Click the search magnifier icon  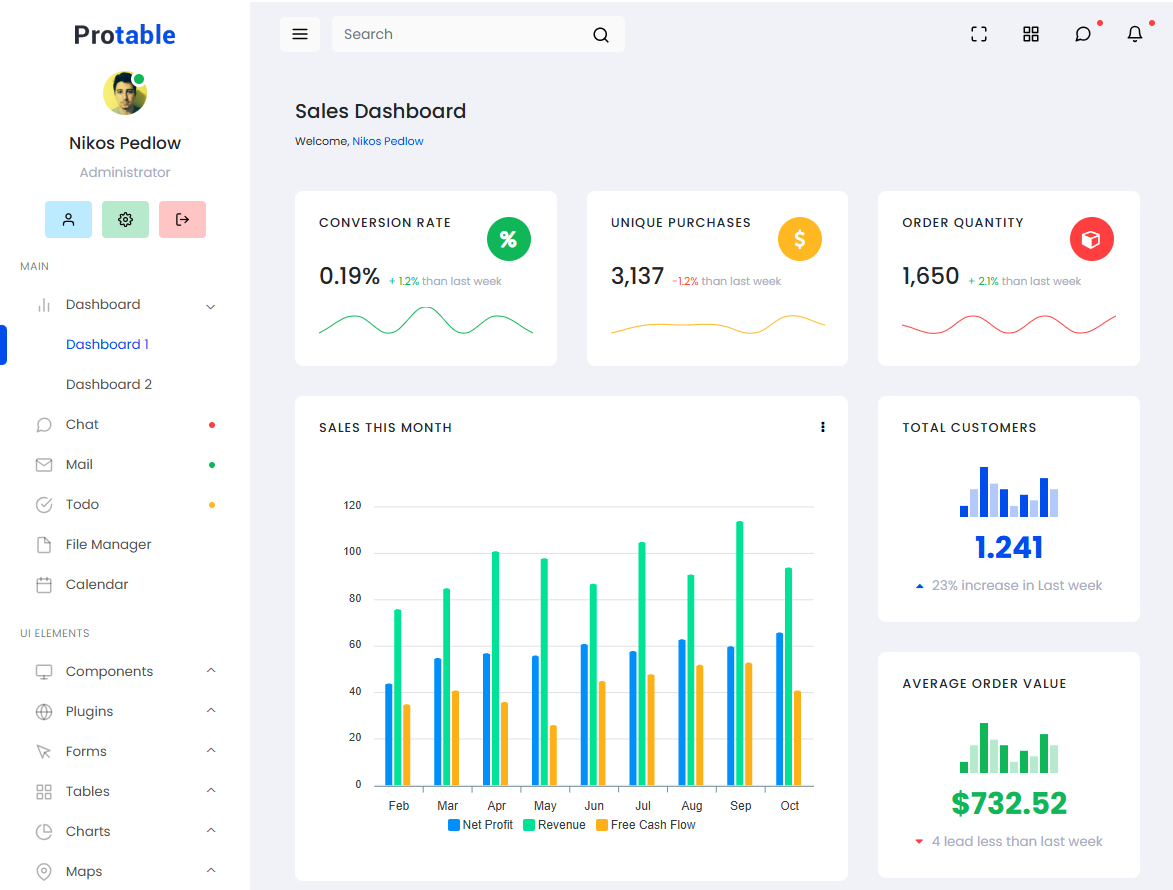point(601,35)
